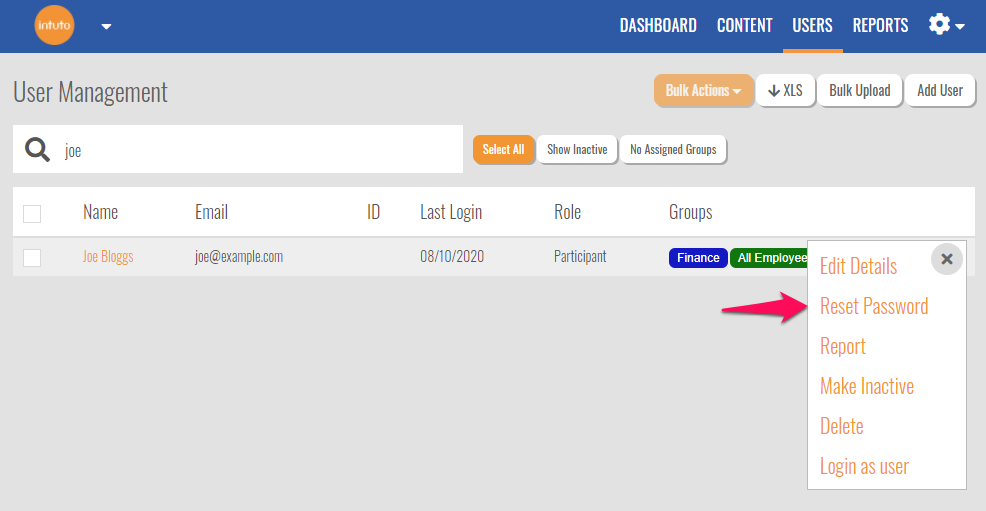Image resolution: width=986 pixels, height=511 pixels.
Task: Toggle the select-all header checkbox
Action: [x=32, y=213]
